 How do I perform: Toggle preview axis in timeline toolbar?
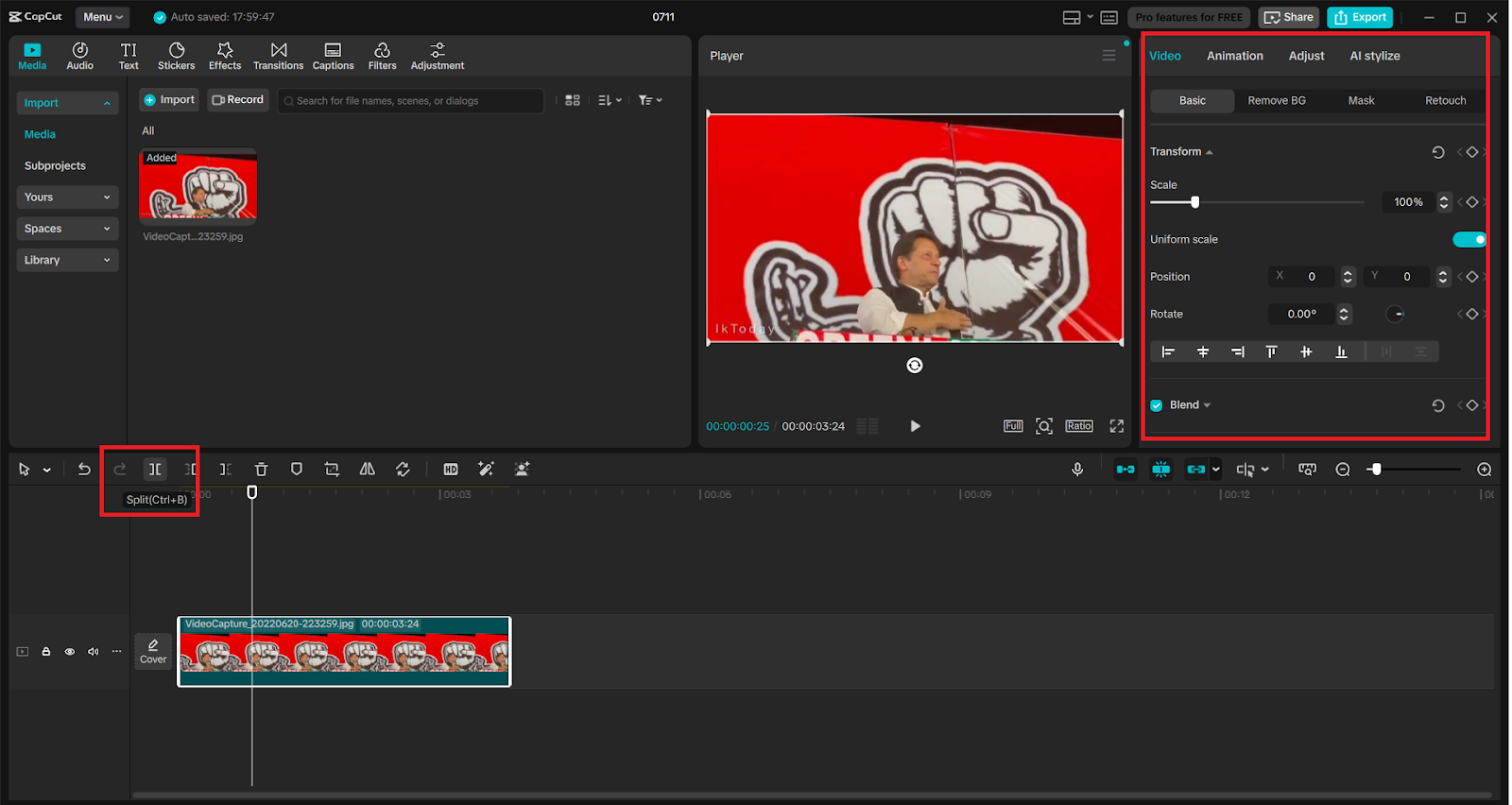pyautogui.click(x=1246, y=470)
